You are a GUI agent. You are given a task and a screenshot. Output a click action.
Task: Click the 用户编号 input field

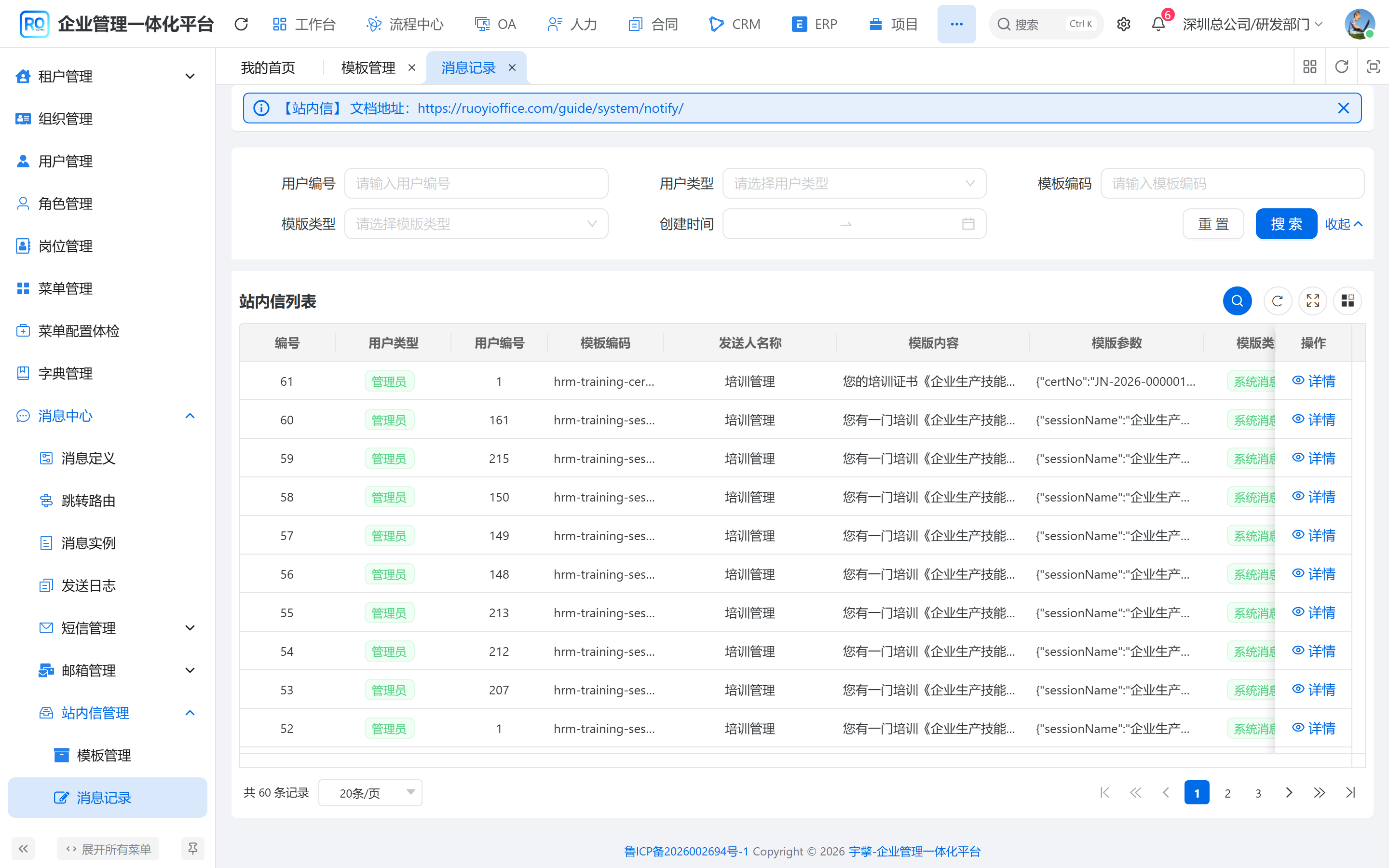coord(476,184)
